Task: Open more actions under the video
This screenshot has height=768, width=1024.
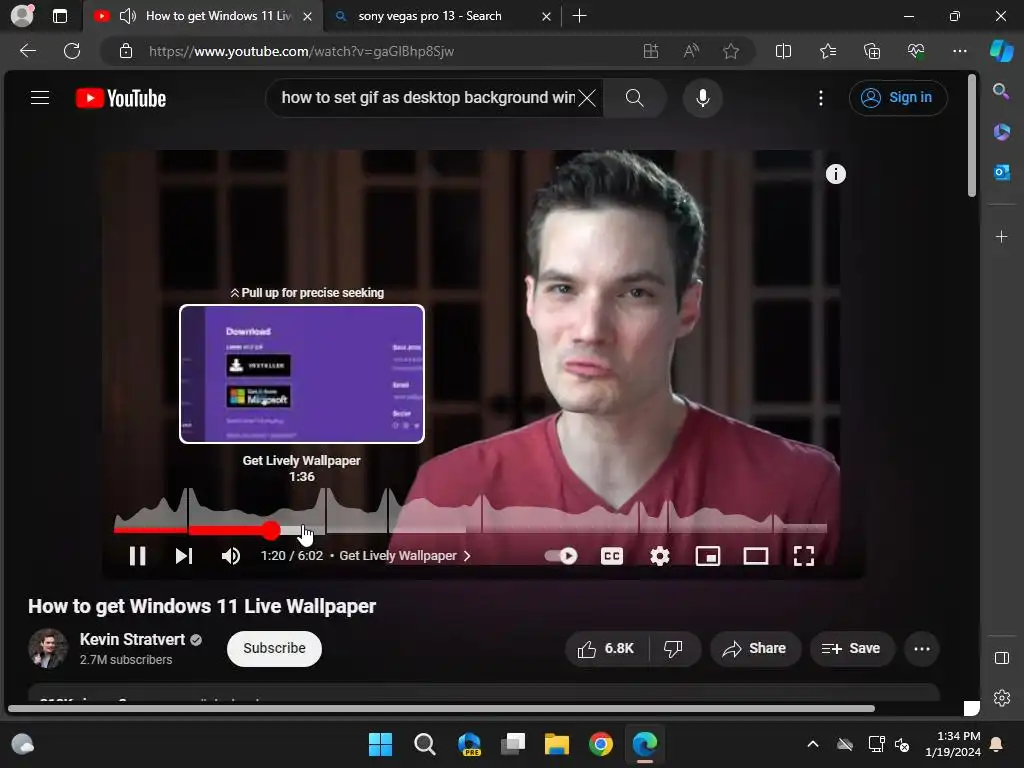Action: tap(922, 648)
